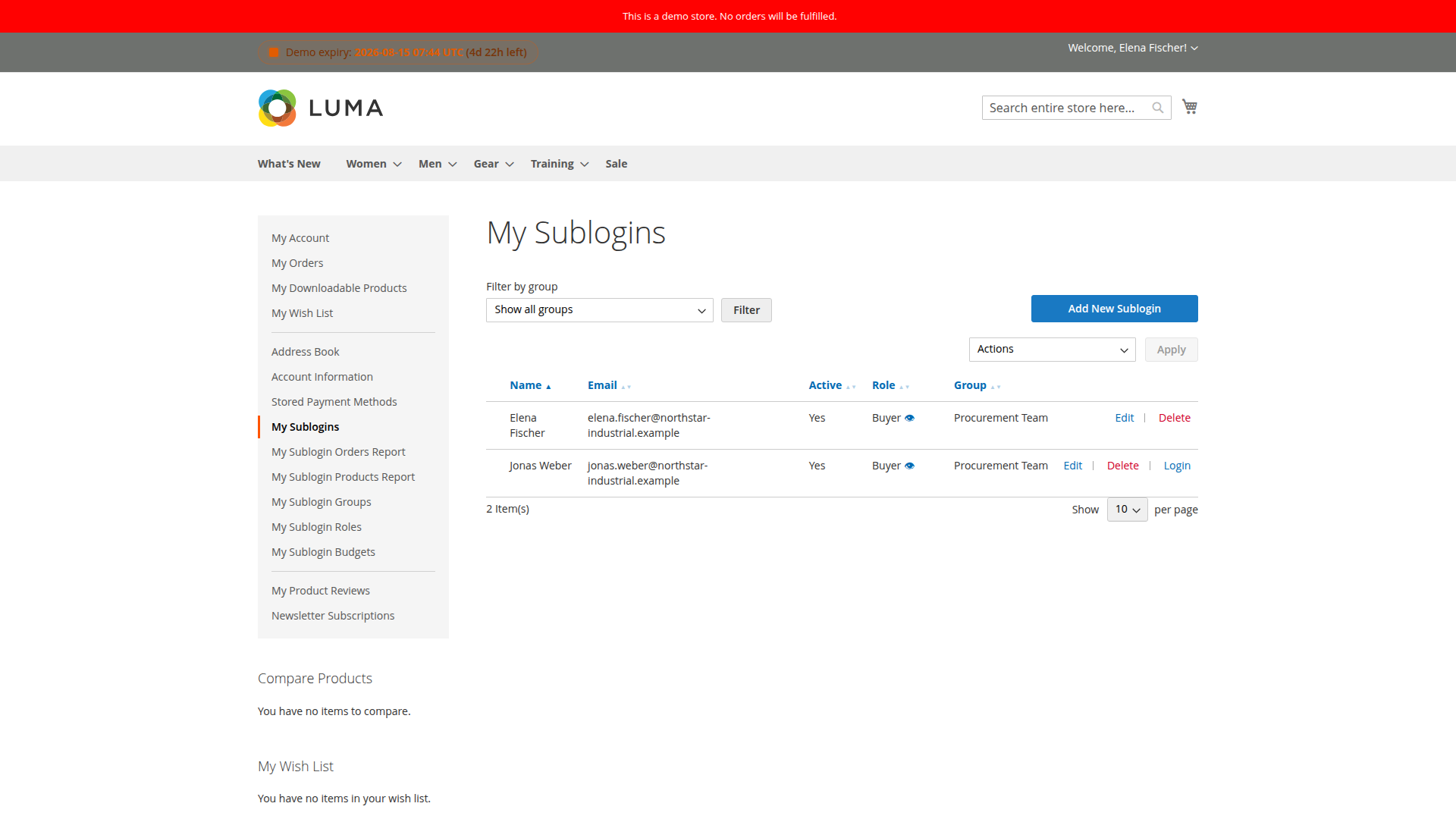1456x819 pixels.
Task: Open the Actions dropdown
Action: coord(1052,350)
